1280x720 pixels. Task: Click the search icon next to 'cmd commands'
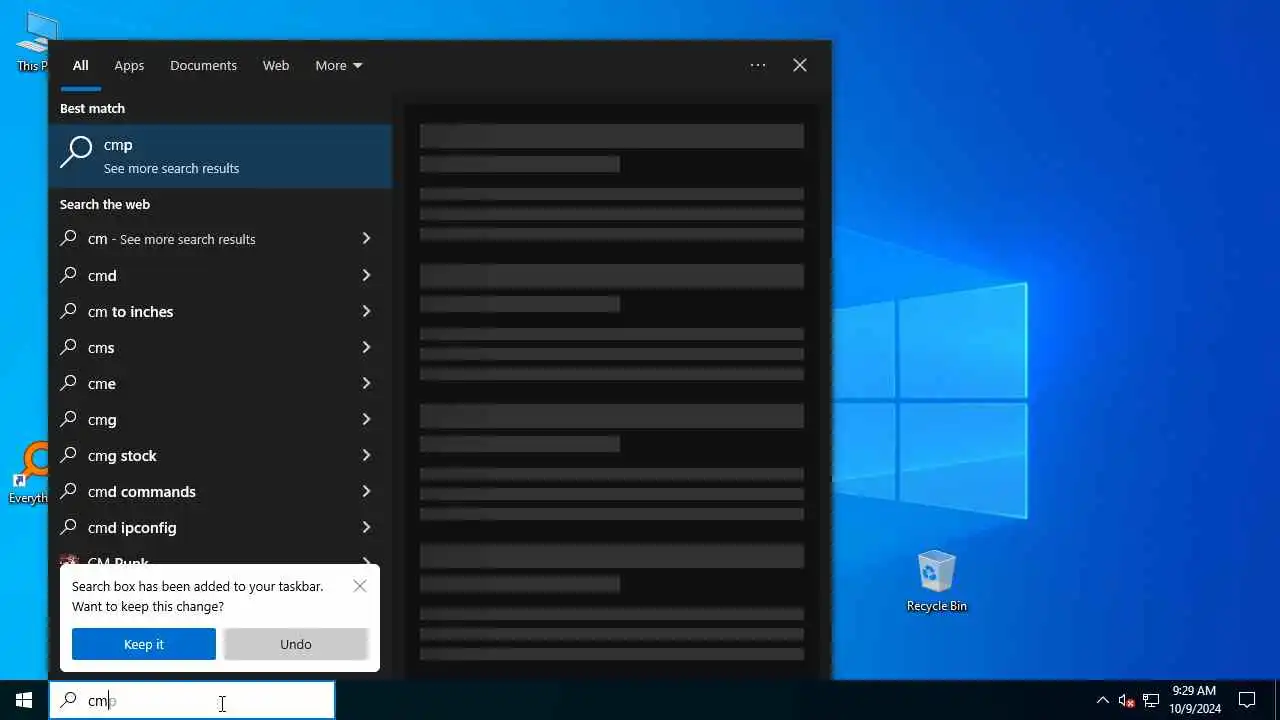[68, 491]
